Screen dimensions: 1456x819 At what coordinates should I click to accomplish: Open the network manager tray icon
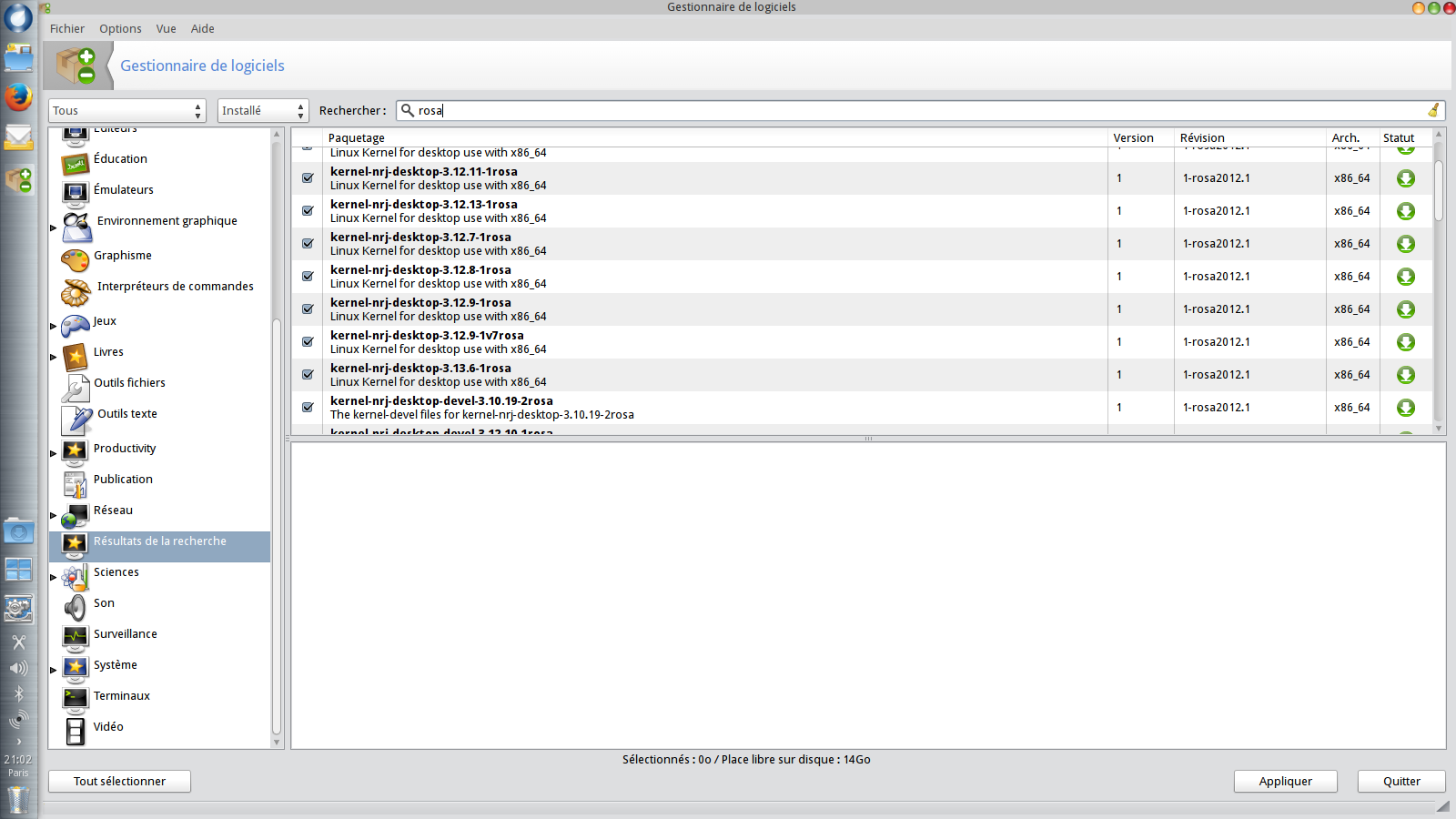[x=18, y=720]
